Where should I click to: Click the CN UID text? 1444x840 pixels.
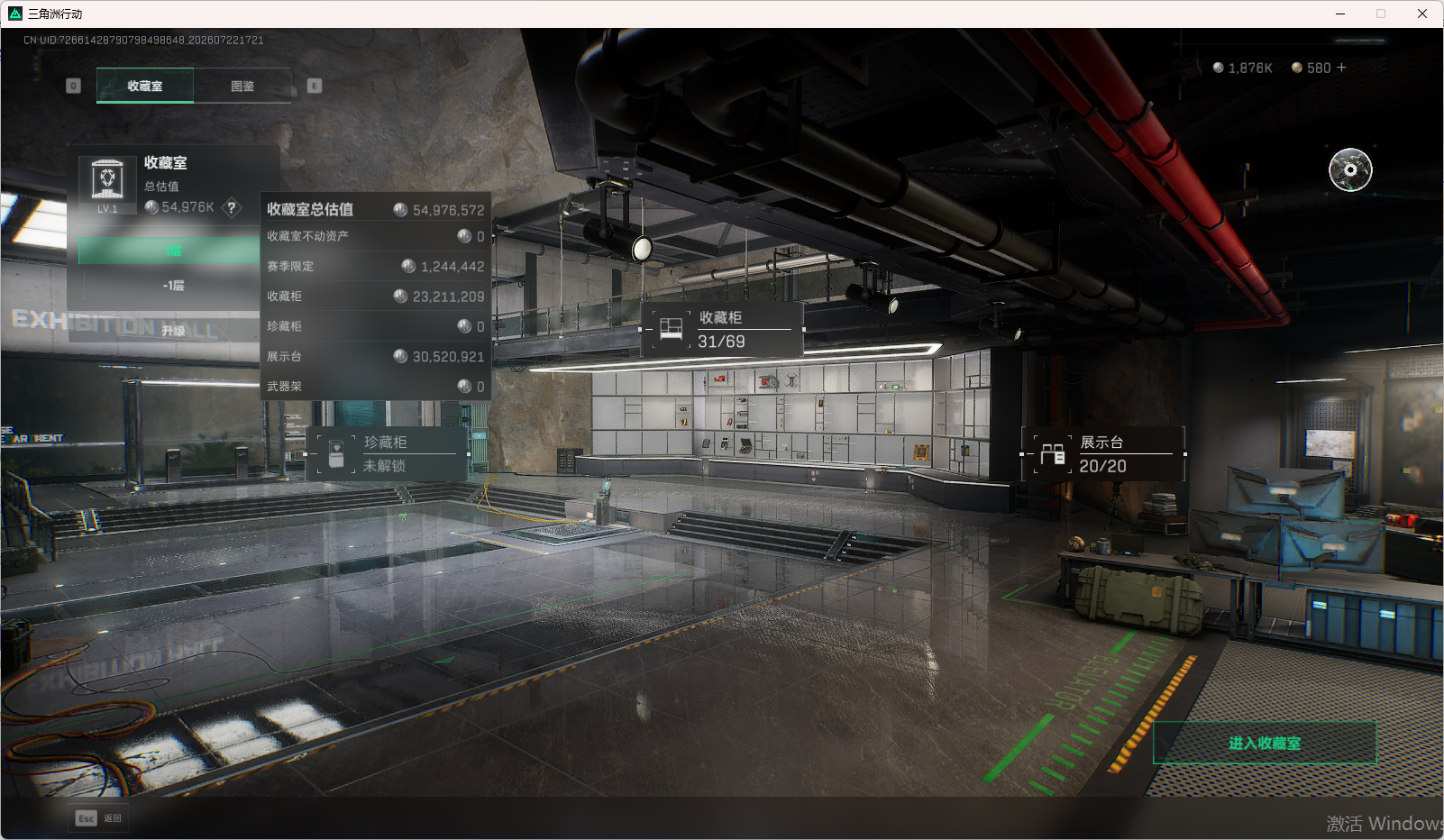tap(143, 41)
